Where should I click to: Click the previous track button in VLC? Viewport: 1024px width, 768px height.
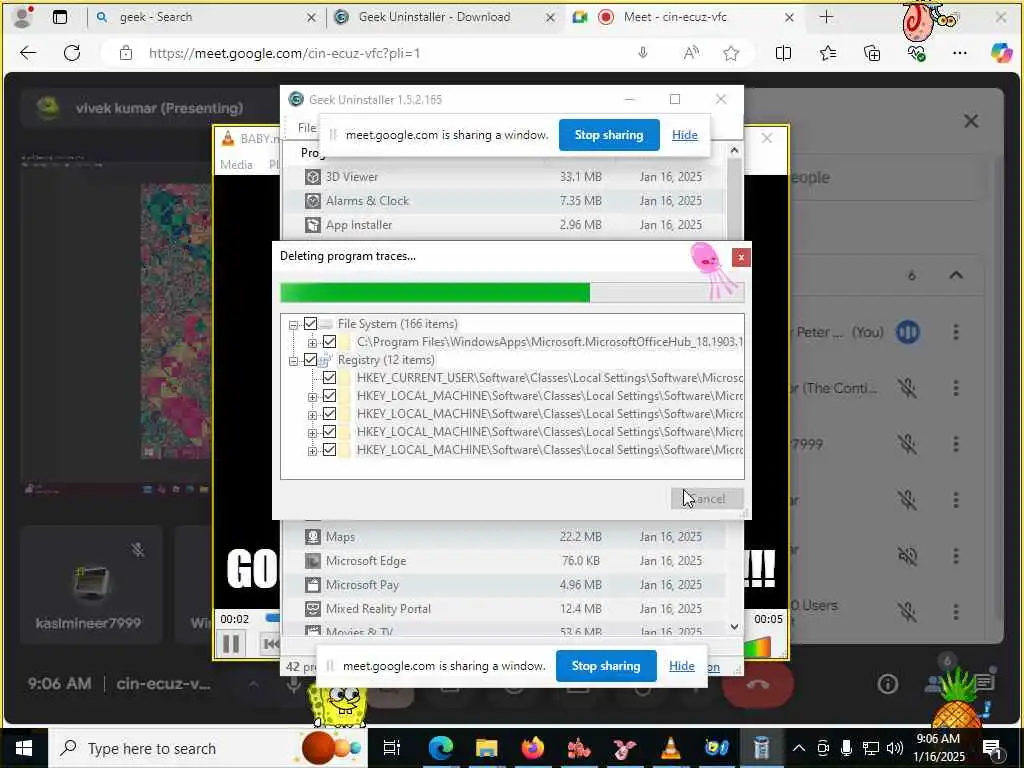point(270,645)
